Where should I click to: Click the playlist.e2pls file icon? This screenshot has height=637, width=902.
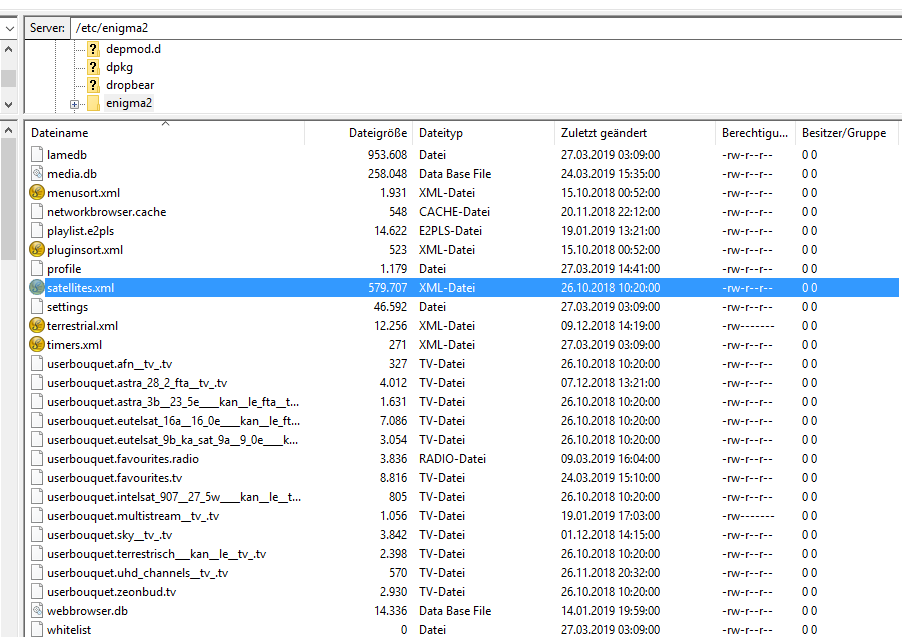[37, 230]
